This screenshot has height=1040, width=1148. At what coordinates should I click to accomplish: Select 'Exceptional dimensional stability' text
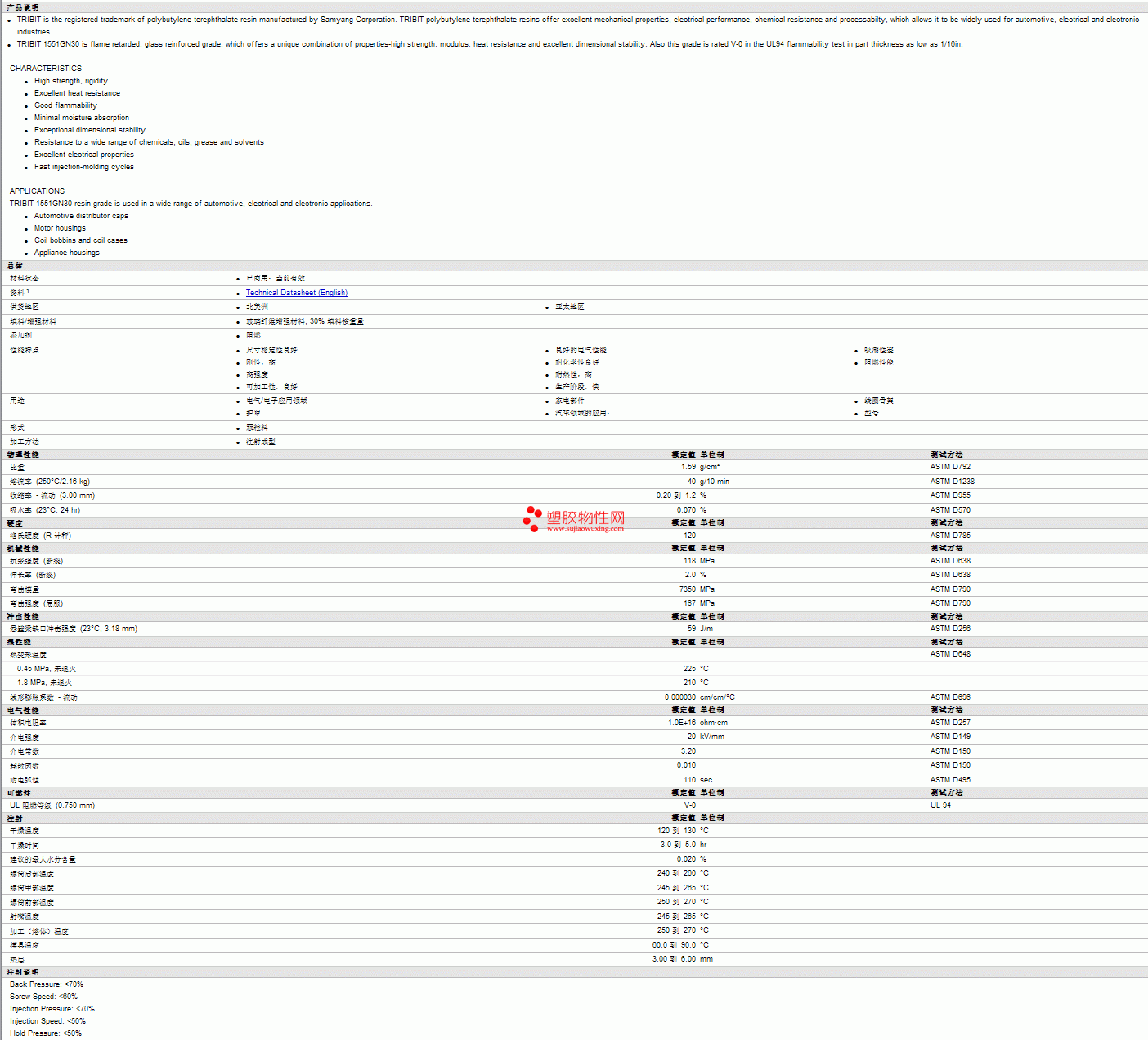[90, 130]
